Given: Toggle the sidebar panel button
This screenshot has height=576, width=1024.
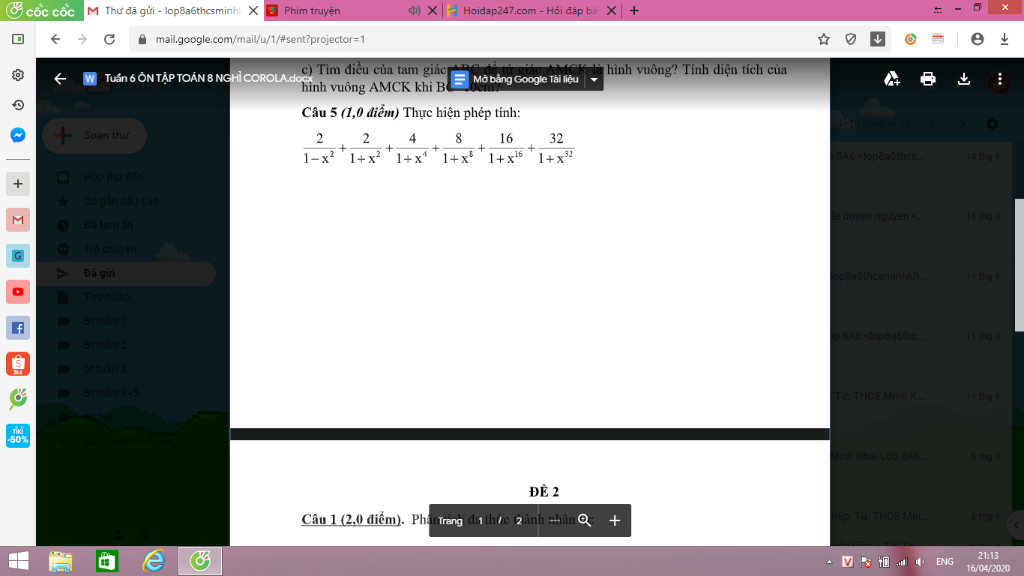Looking at the screenshot, I should tap(18, 39).
